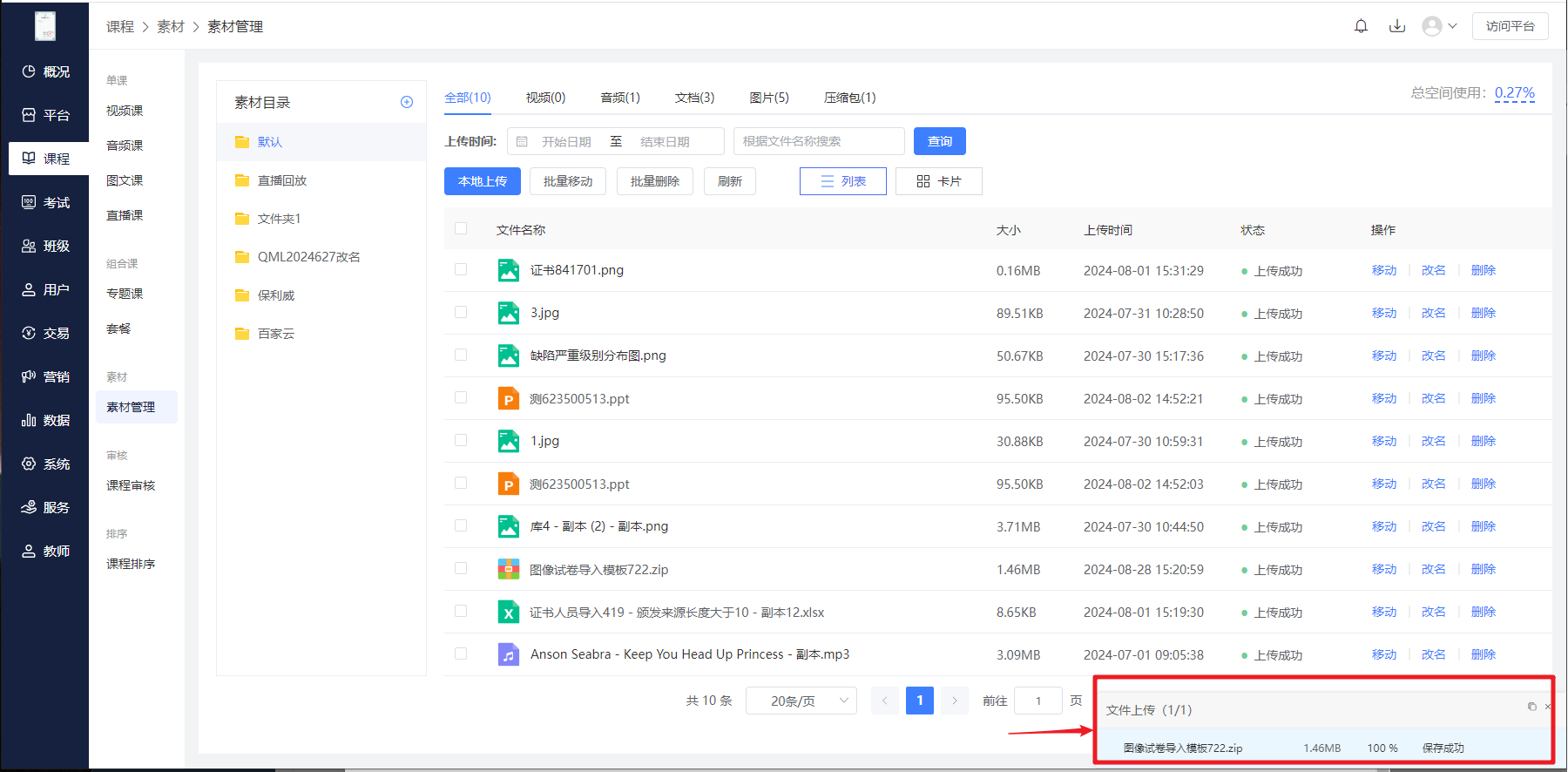Viewport: 1568px width, 772px height.
Task: Click 改名 for 1.jpg
Action: (x=1434, y=441)
